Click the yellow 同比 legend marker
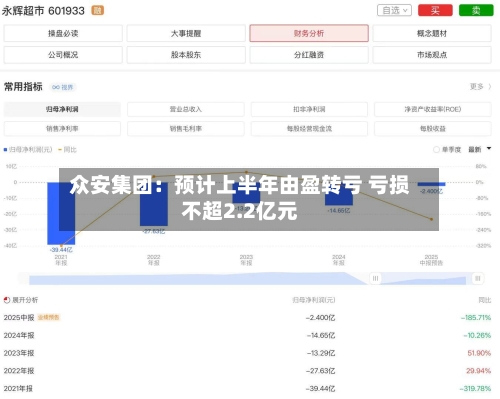Screen dimensions: 500x399 [60, 150]
